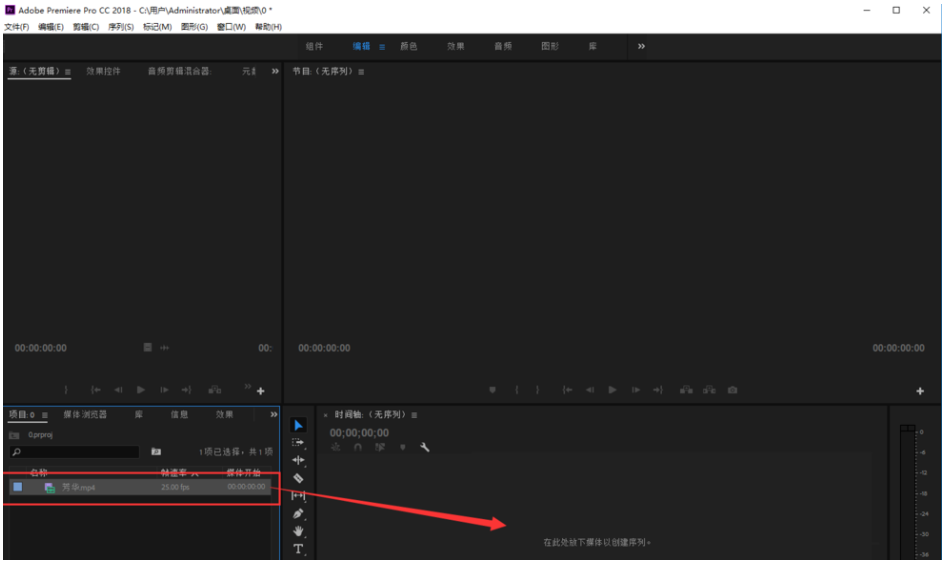Viewport: 943px width, 563px height.
Task: Expand workspace overflow chevrons after 库
Action: point(641,46)
